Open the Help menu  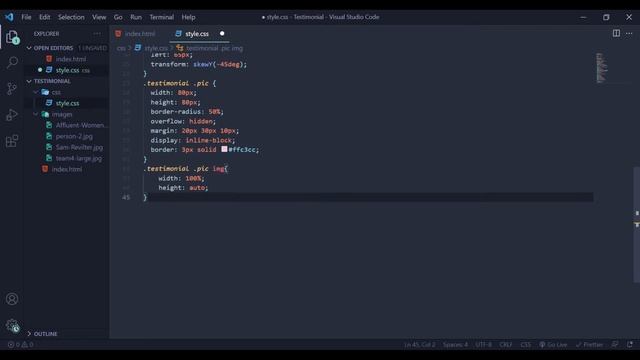pos(188,17)
